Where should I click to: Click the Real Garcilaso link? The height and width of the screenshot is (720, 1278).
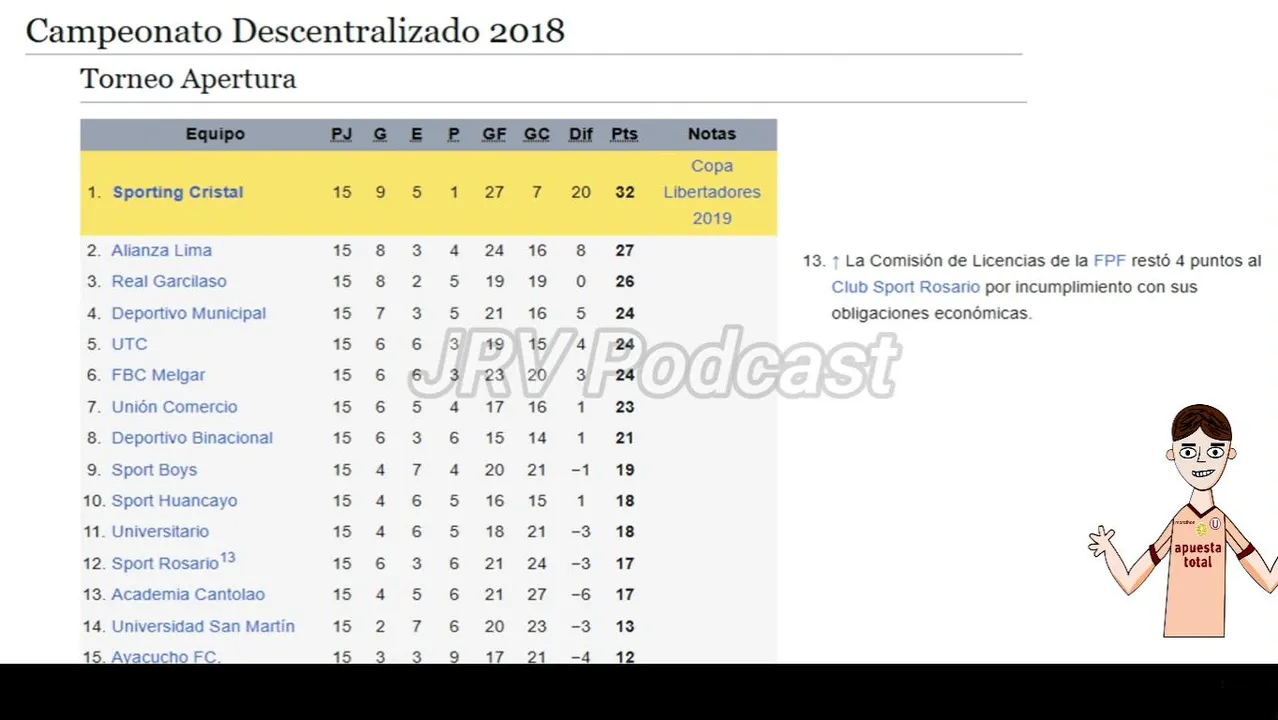pyautogui.click(x=168, y=281)
